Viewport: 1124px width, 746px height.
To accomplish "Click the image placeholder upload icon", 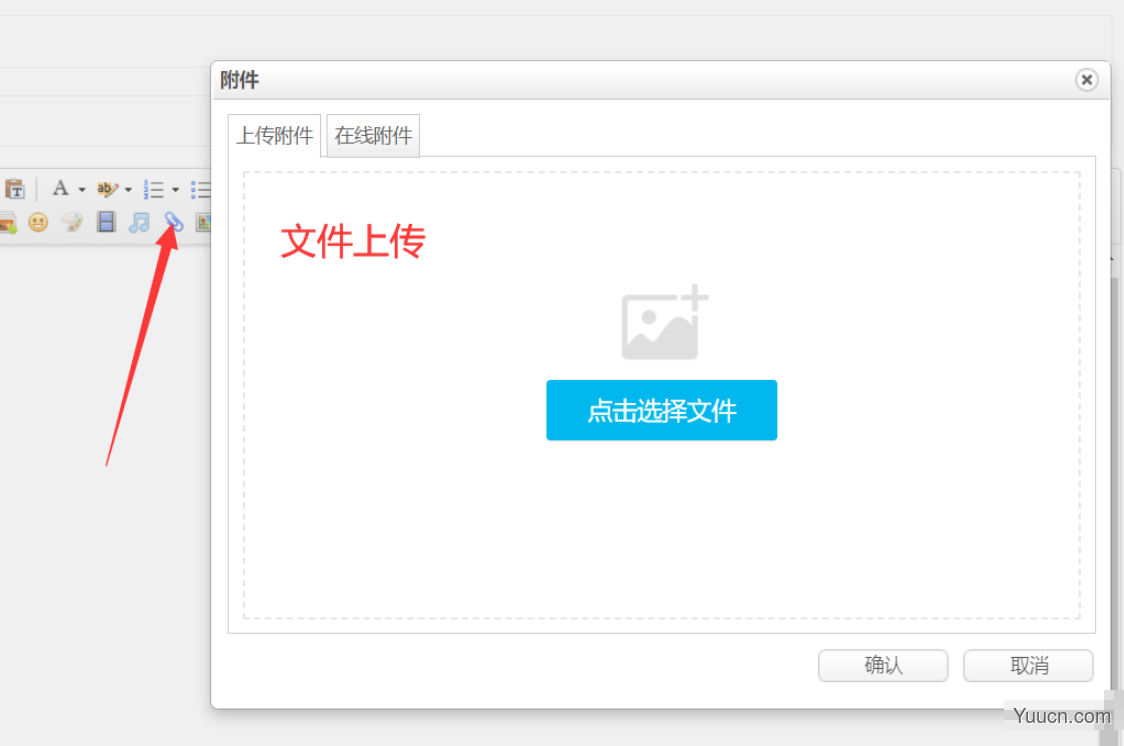I will pyautogui.click(x=665, y=322).
